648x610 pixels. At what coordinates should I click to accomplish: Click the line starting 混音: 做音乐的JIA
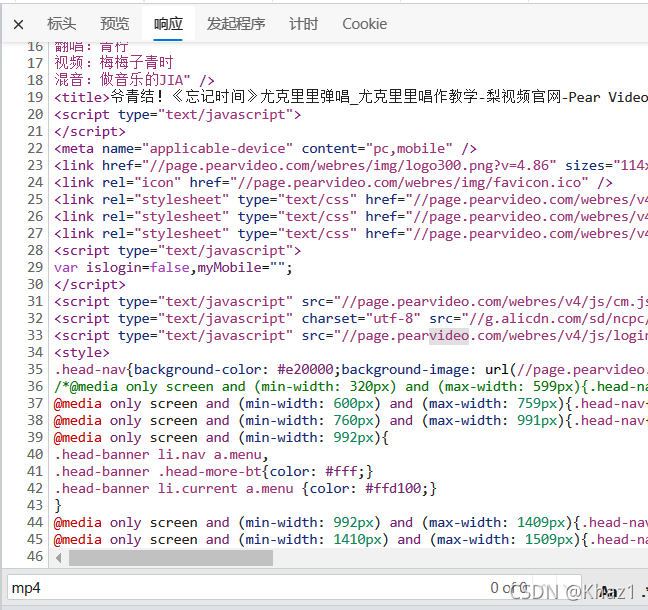click(x=134, y=80)
